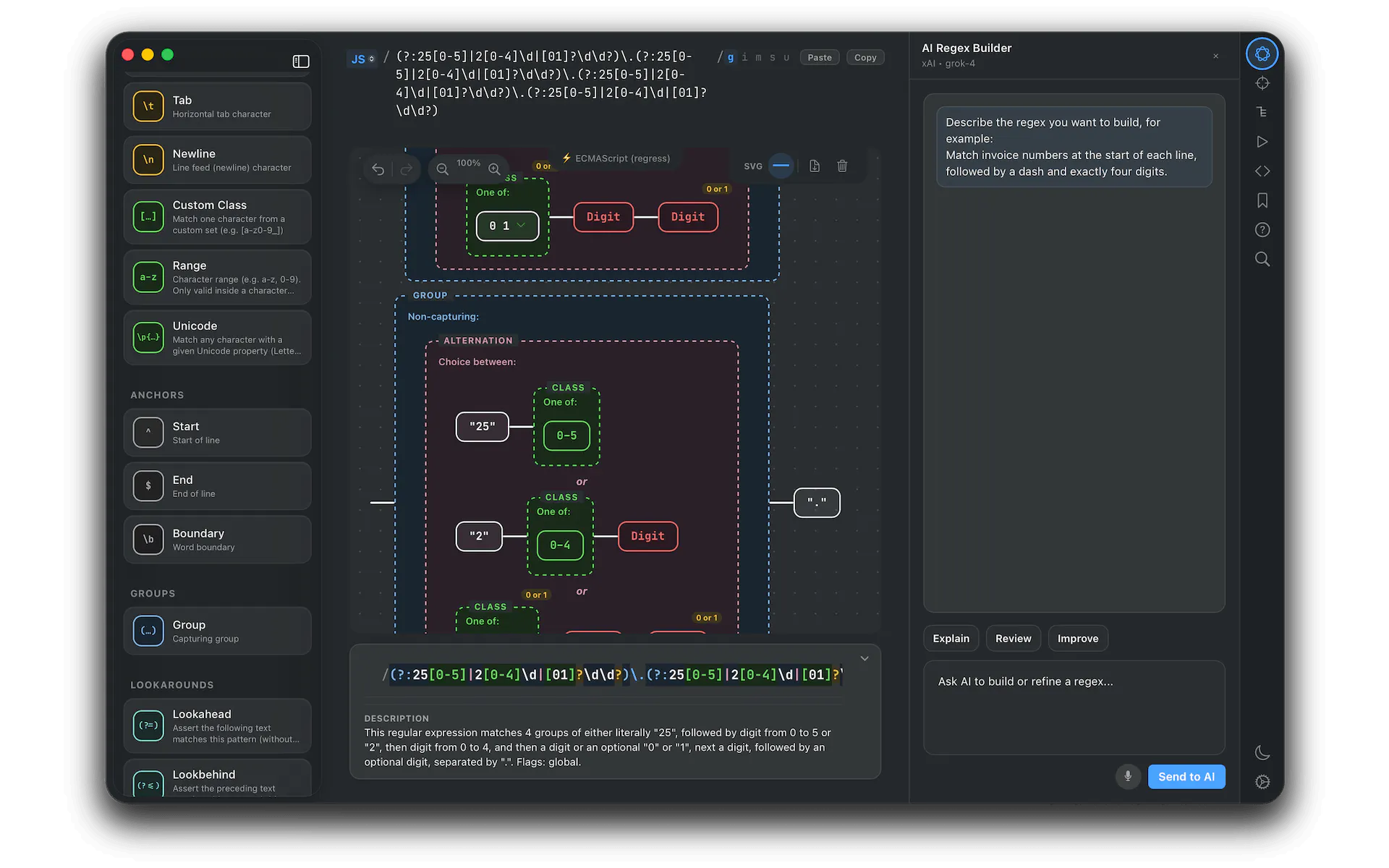Add the Range a-z block
1389x868 pixels.
218,278
